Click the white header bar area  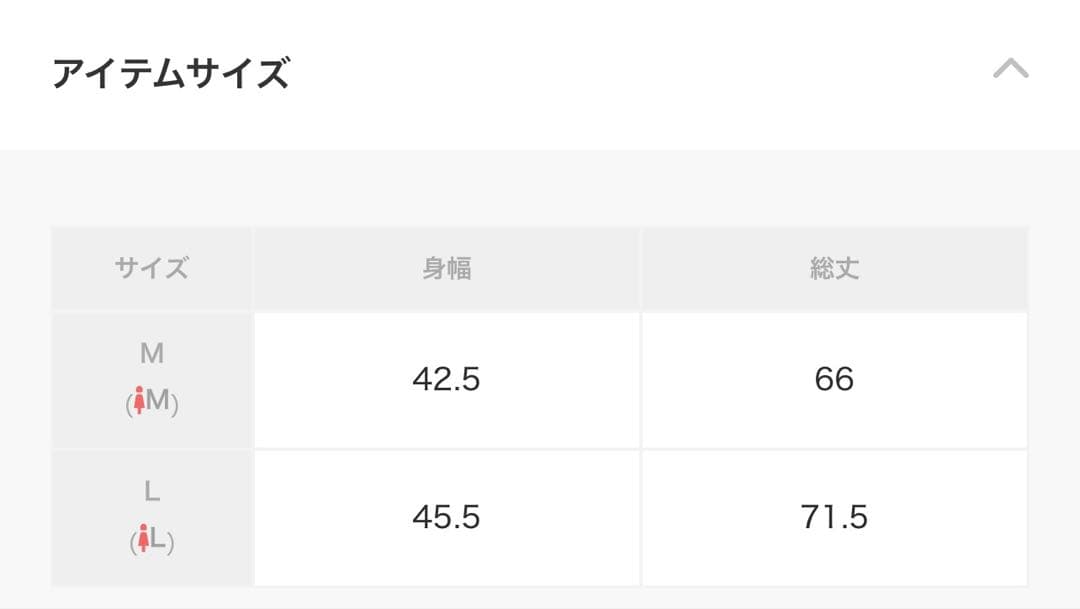540,74
